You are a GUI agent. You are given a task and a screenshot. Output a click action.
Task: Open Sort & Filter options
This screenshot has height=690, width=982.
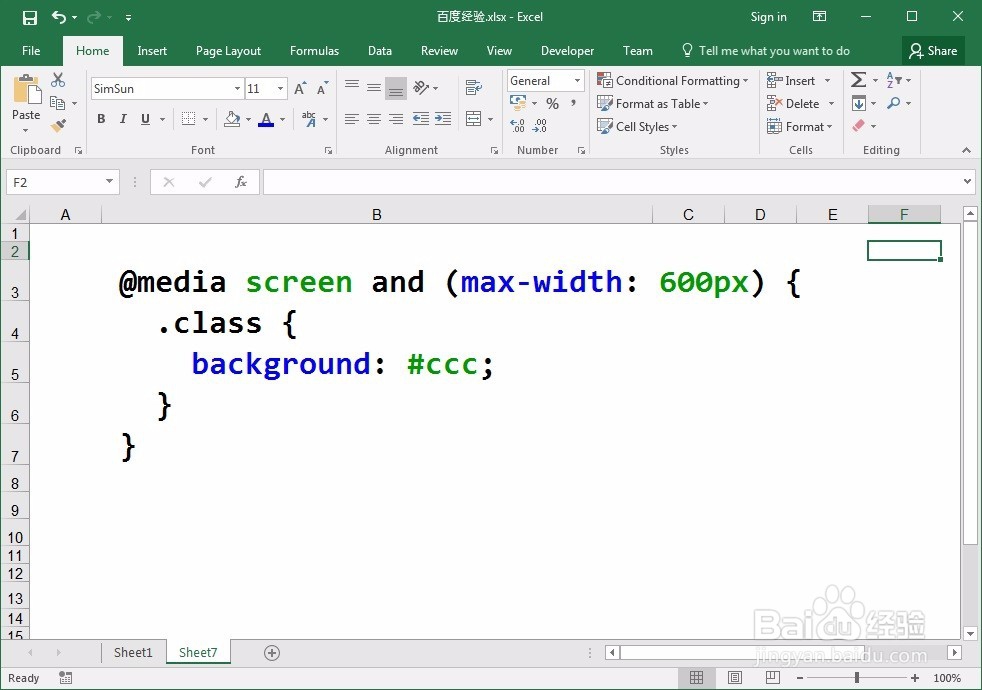click(x=894, y=80)
